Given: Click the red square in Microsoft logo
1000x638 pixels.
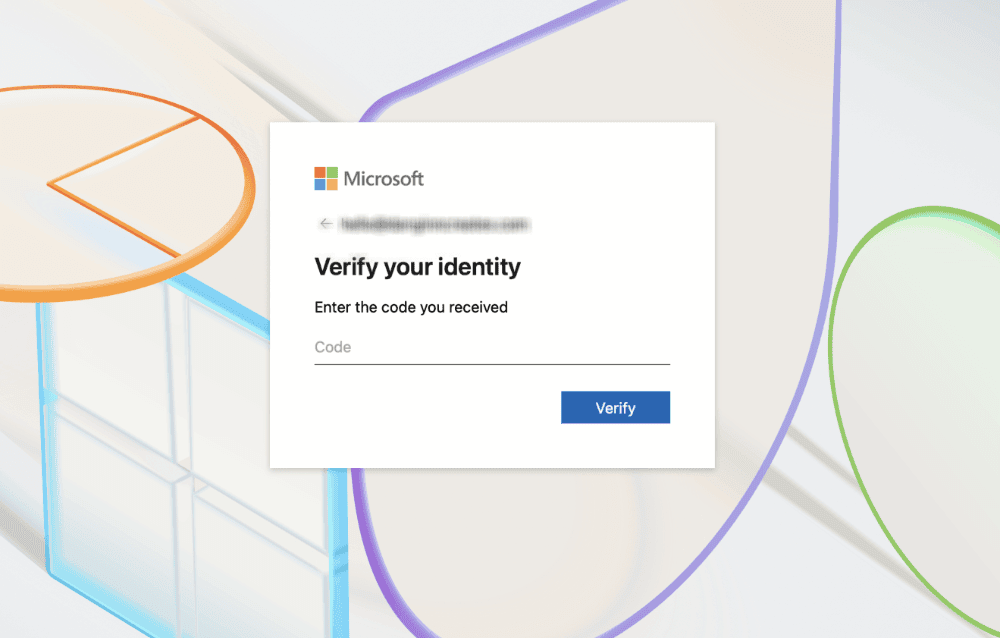Looking at the screenshot, I should 320,172.
